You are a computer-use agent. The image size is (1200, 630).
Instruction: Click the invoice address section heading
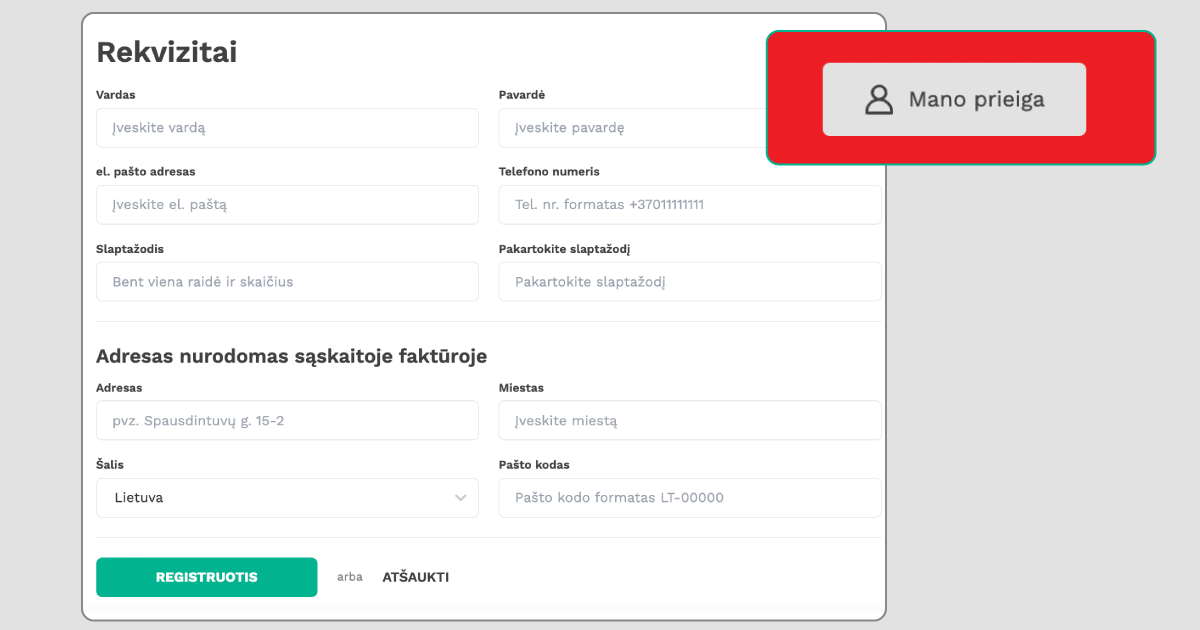291,356
